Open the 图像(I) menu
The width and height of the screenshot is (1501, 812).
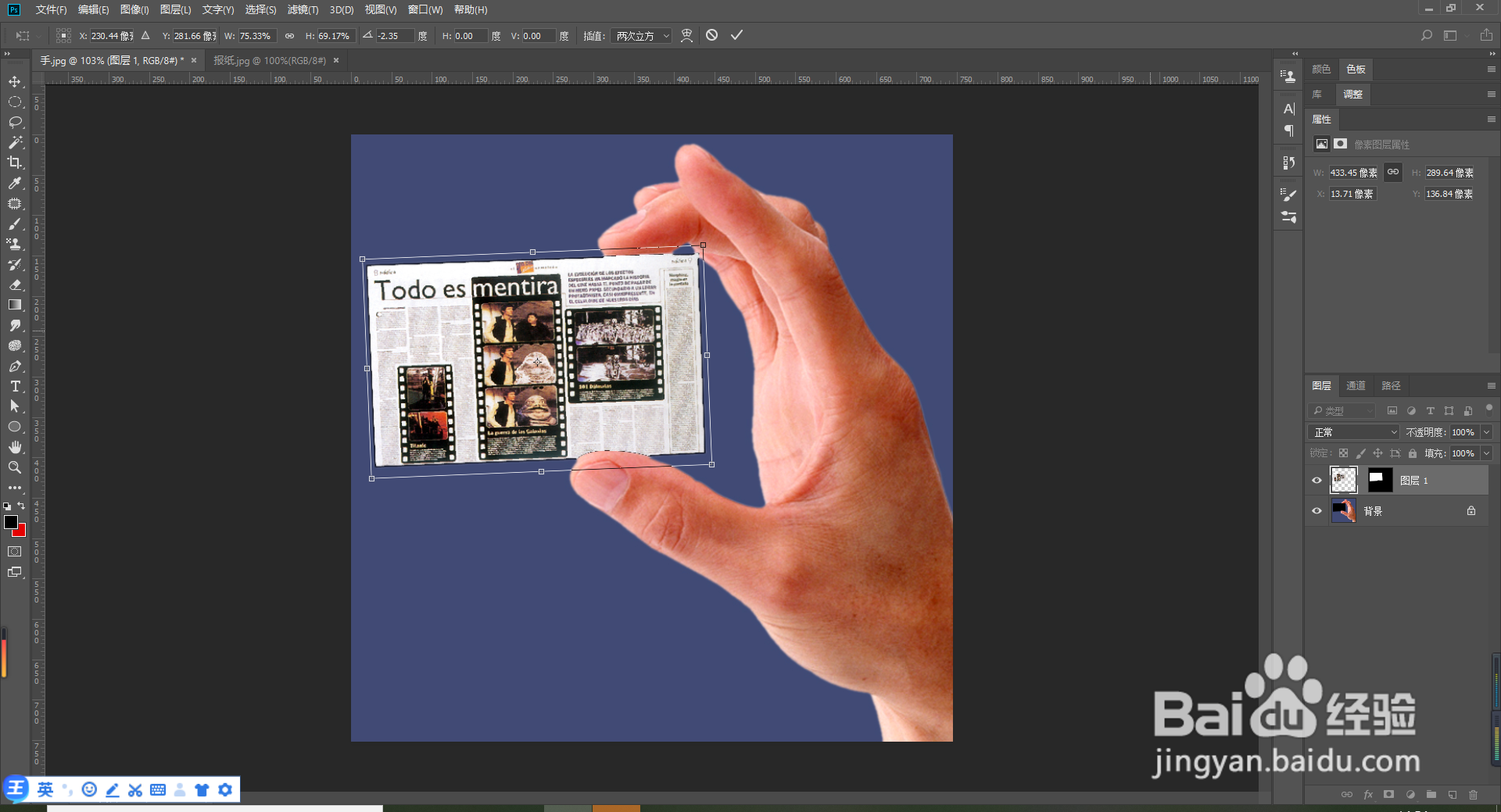[x=134, y=9]
